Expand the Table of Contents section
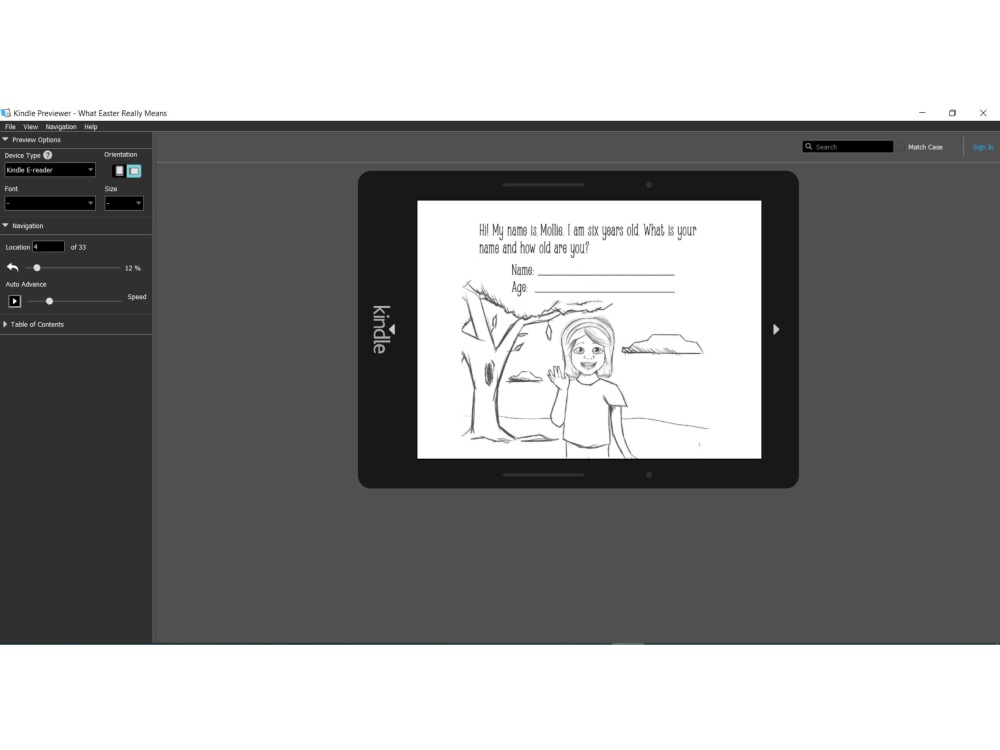 tap(5, 325)
